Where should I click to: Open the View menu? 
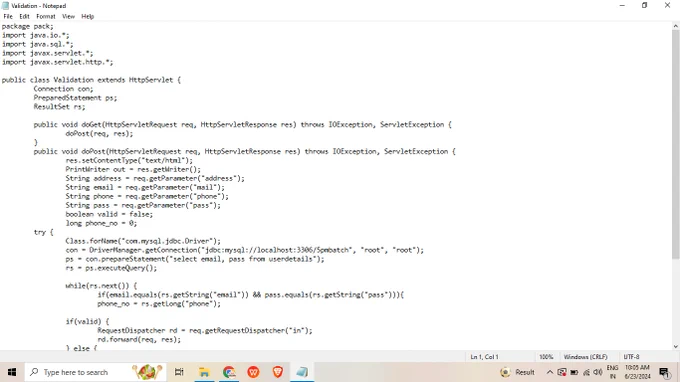68,16
